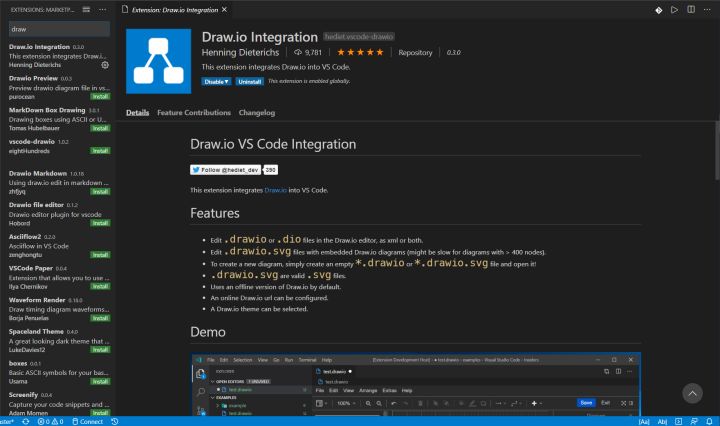Click the sync changes icon in the status bar
The width and height of the screenshot is (720, 426).
point(25,421)
